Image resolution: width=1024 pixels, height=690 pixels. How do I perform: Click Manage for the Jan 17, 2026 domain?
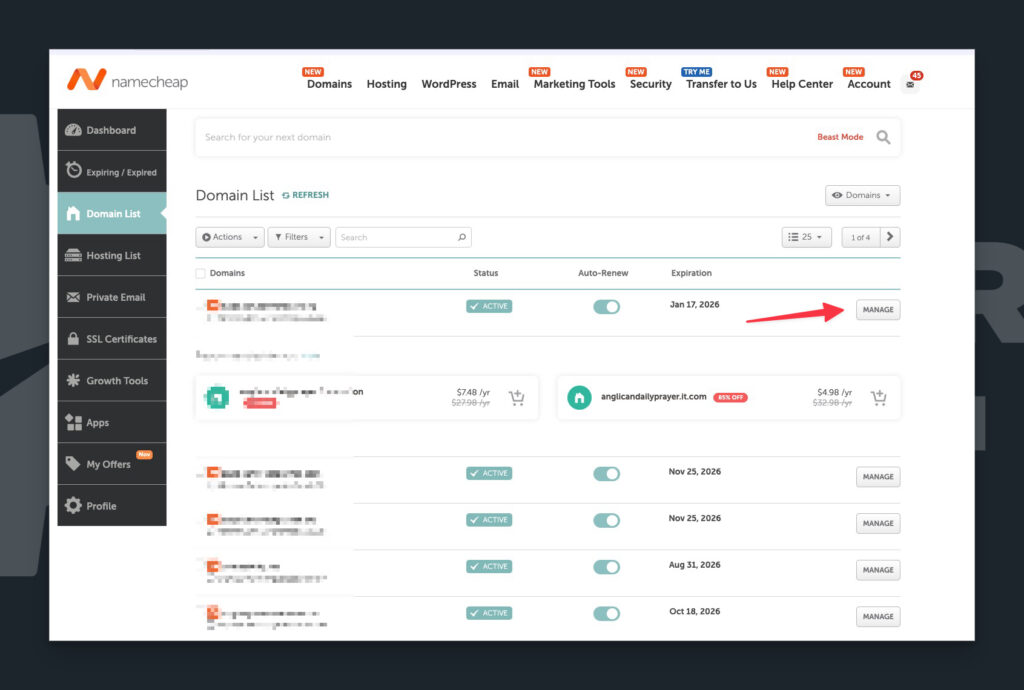877,310
